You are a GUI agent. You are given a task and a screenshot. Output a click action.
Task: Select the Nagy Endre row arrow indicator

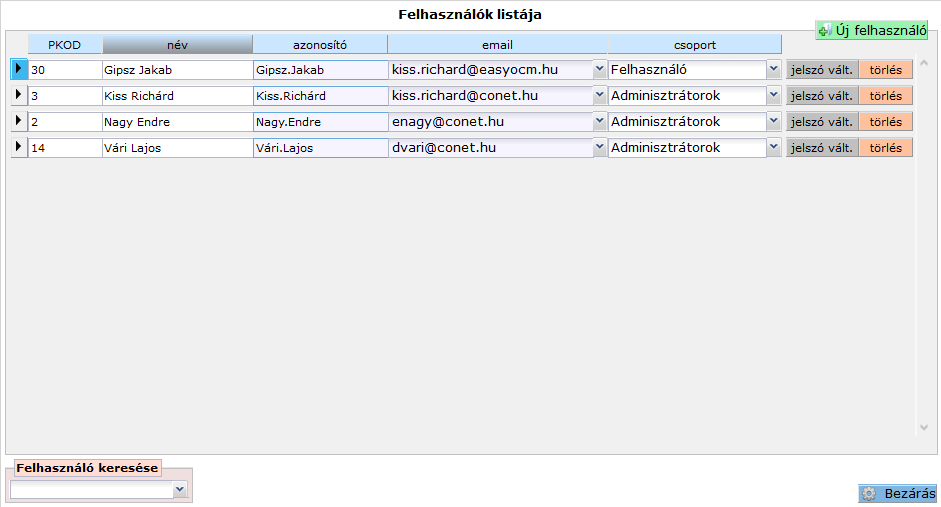(x=18, y=121)
